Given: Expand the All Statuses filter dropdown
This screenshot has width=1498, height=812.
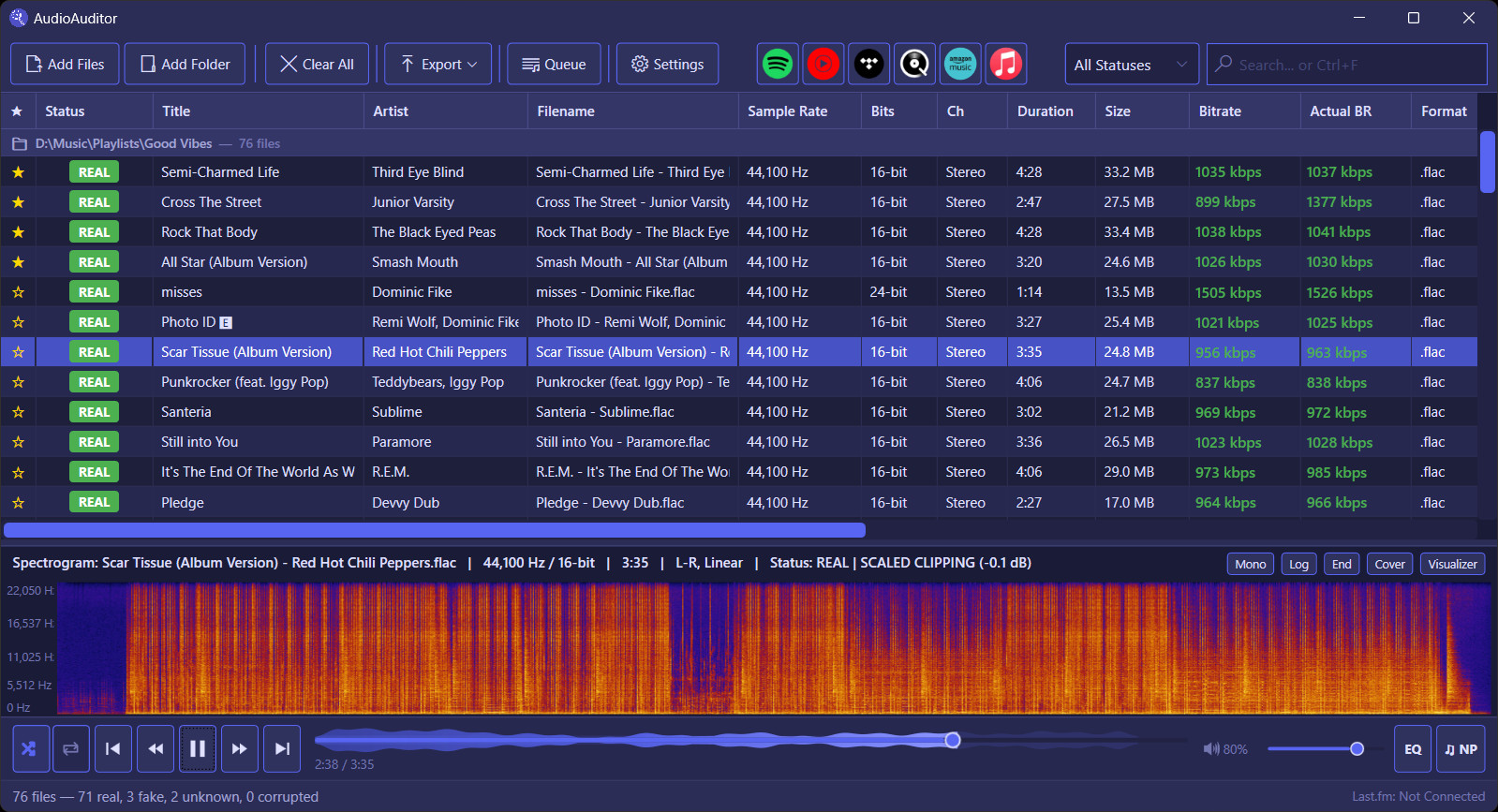Looking at the screenshot, I should [x=1132, y=65].
